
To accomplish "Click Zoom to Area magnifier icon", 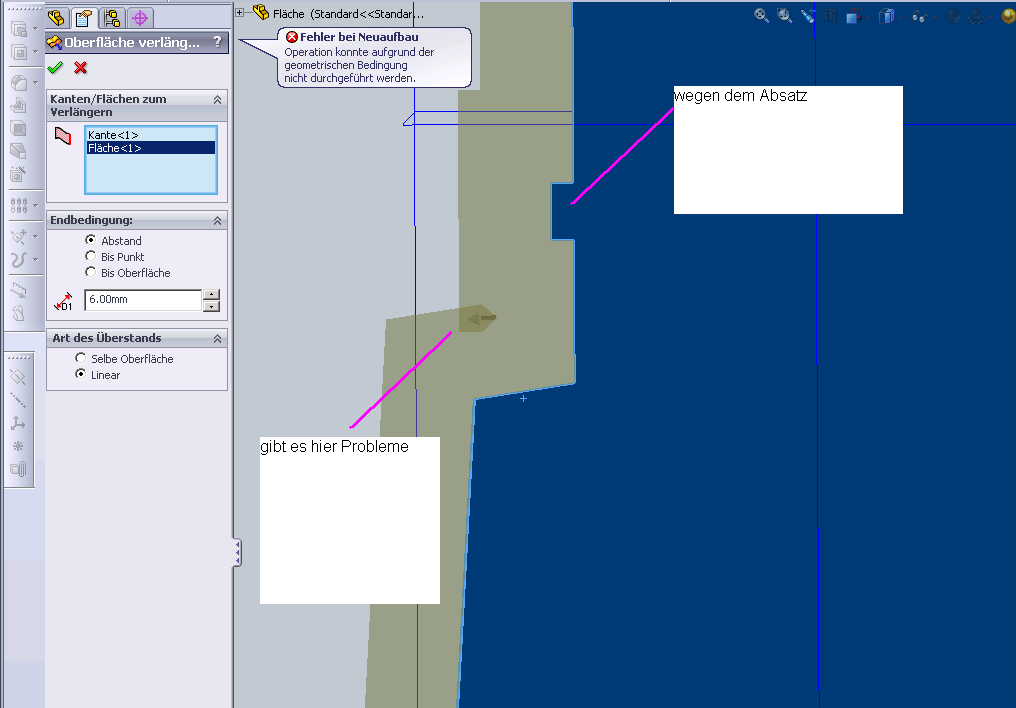I will 784,16.
